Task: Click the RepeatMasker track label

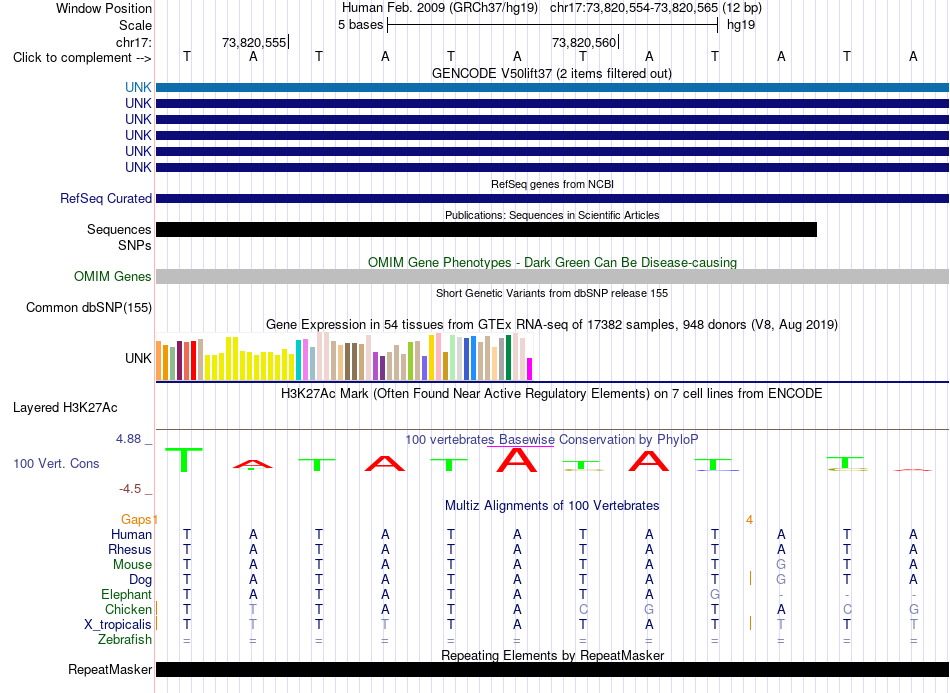Action: (x=110, y=669)
